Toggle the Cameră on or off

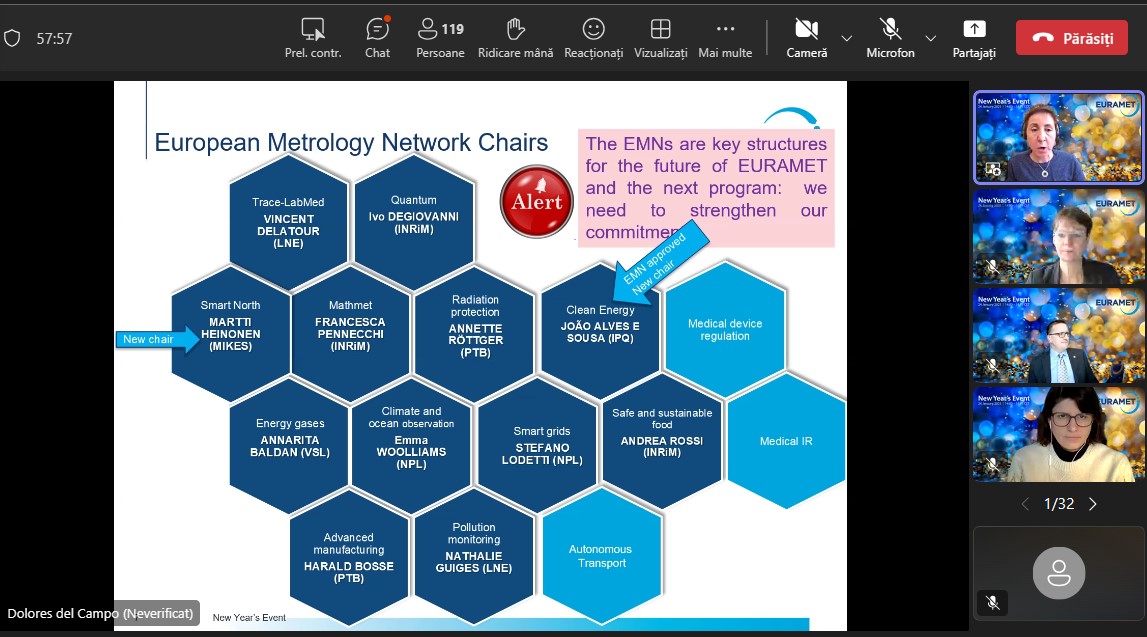(806, 37)
